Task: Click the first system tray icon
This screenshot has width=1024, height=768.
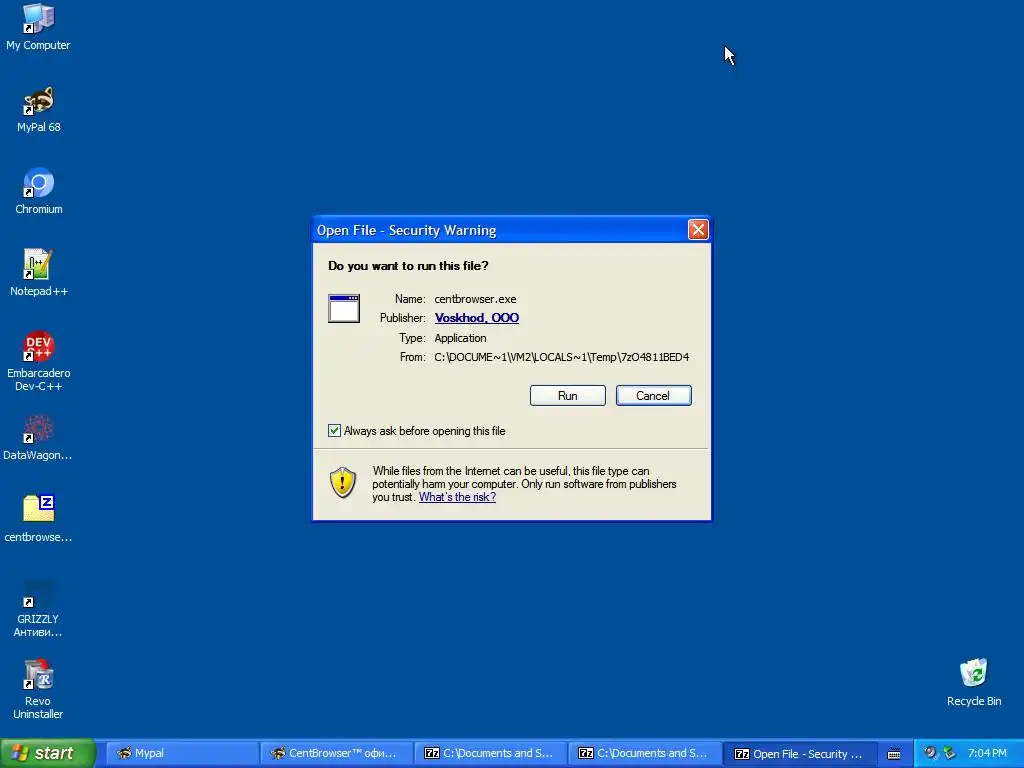Action: (x=930, y=753)
